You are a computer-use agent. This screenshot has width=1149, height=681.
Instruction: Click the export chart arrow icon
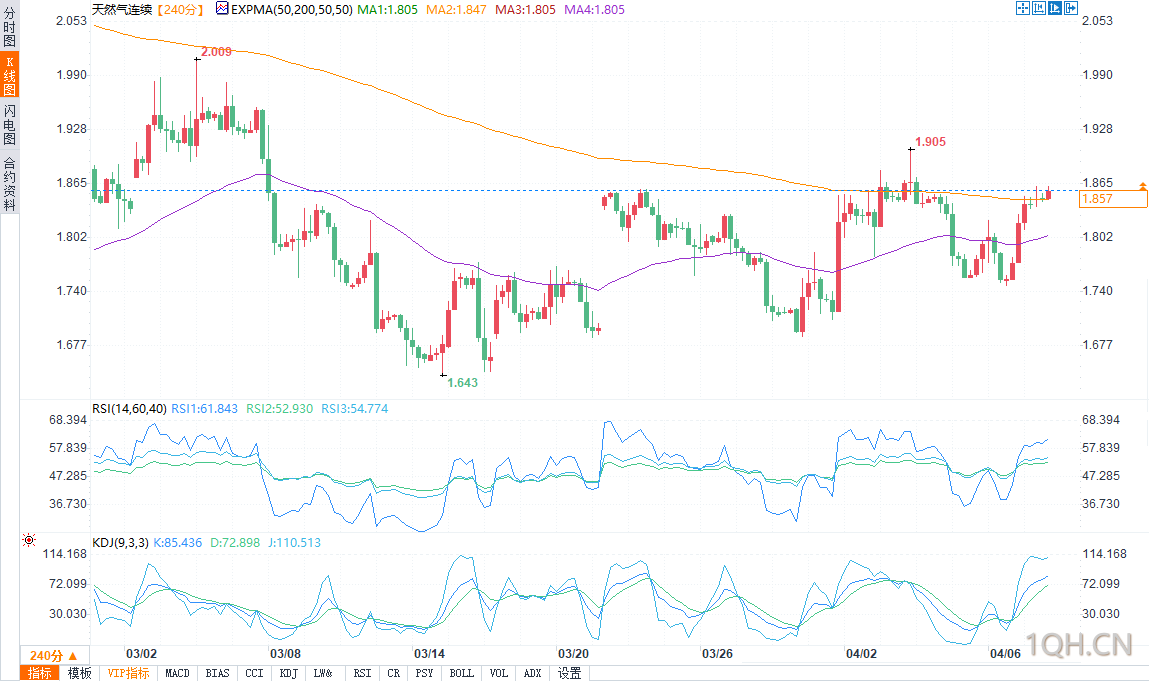click(x=1071, y=8)
